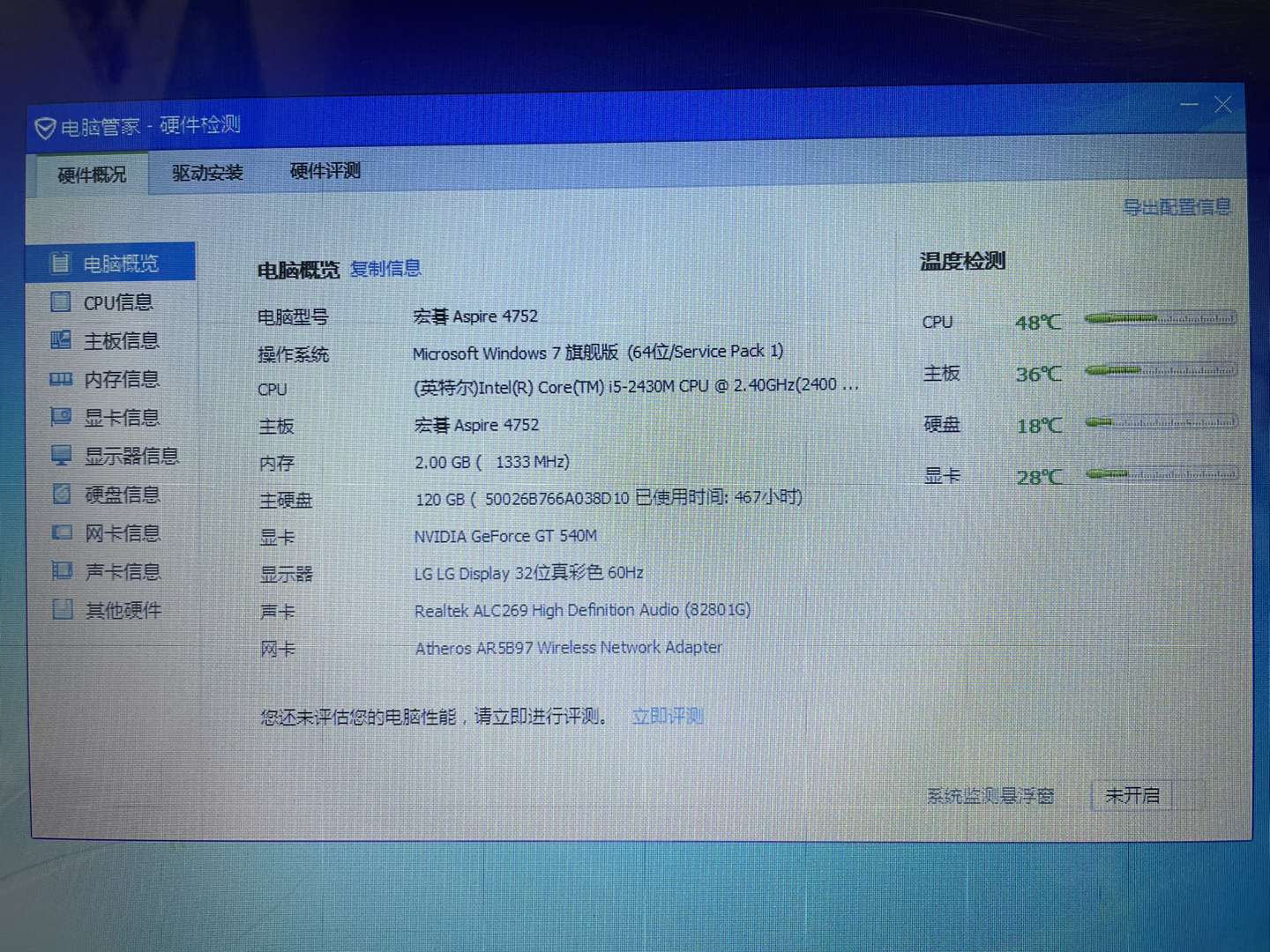The width and height of the screenshot is (1270, 952).
Task: Click the 温度检测 heading
Action: pos(962,261)
